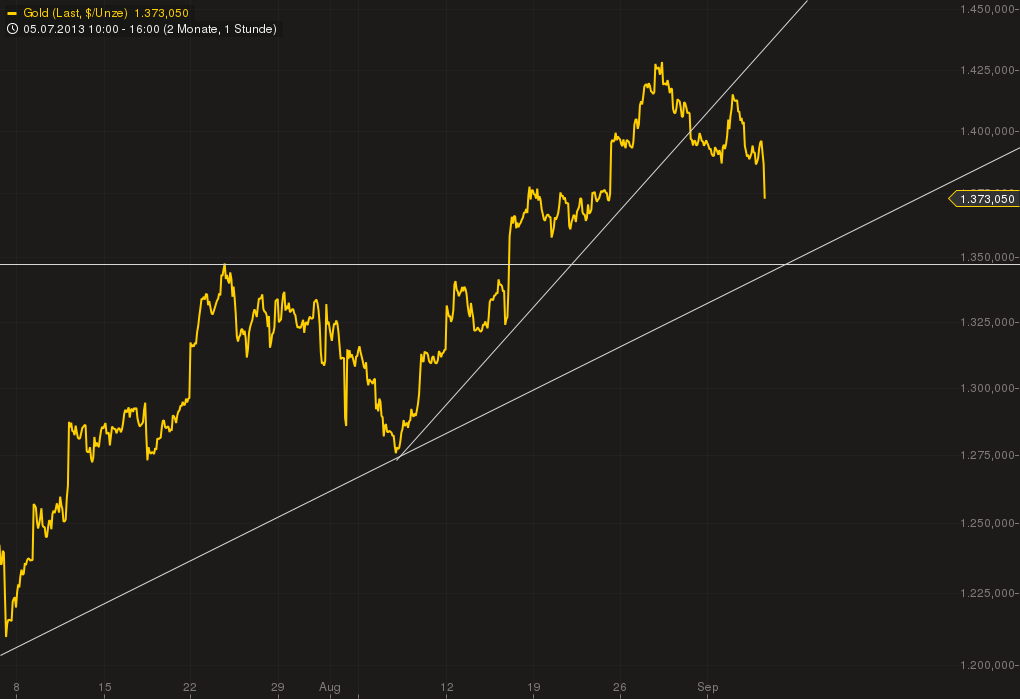Click the Aug label on the time axis
1020x699 pixels.
330,688
